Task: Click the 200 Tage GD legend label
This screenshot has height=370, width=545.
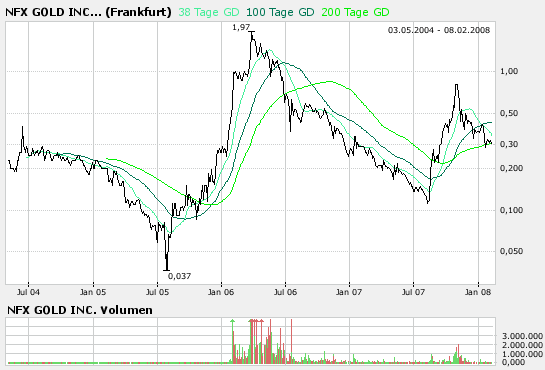Action: (355, 13)
